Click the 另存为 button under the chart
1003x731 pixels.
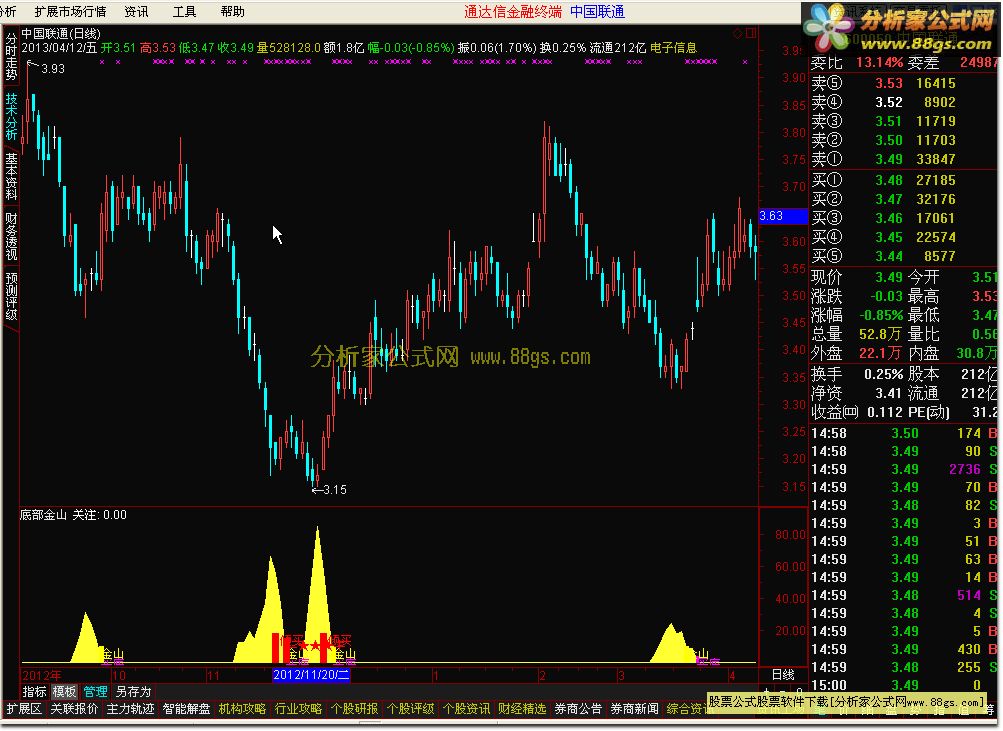[x=133, y=691]
